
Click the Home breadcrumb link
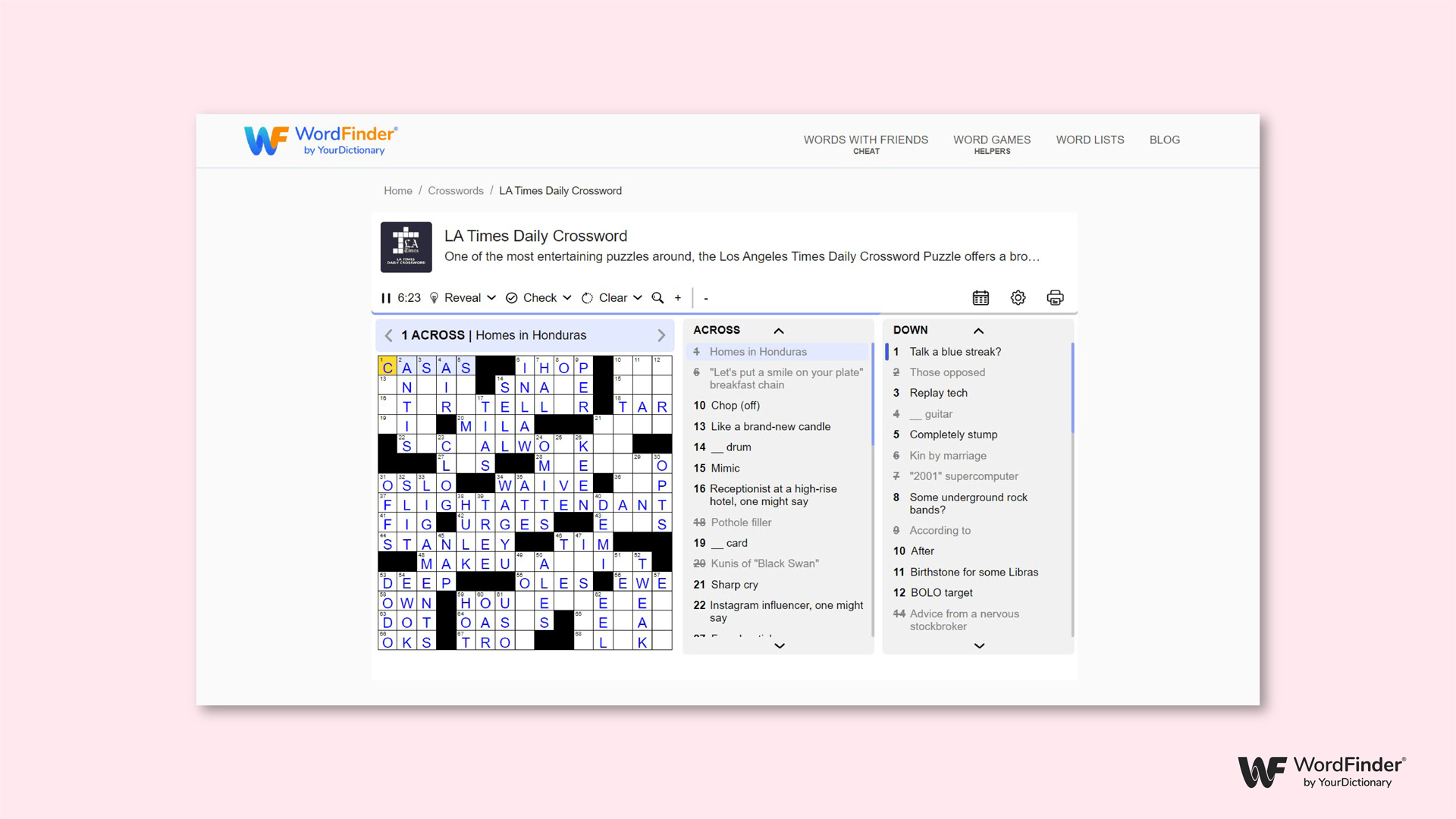tap(397, 190)
